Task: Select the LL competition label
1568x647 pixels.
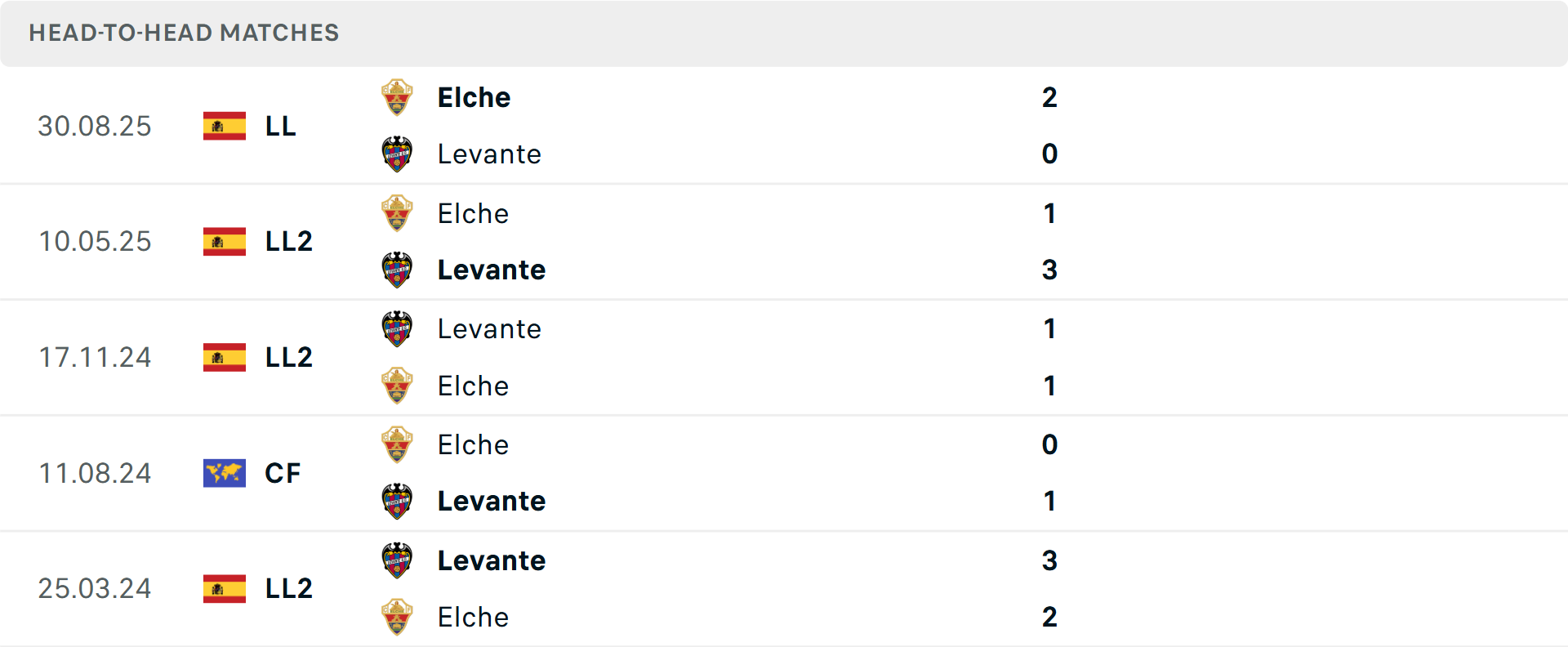Action: click(280, 126)
